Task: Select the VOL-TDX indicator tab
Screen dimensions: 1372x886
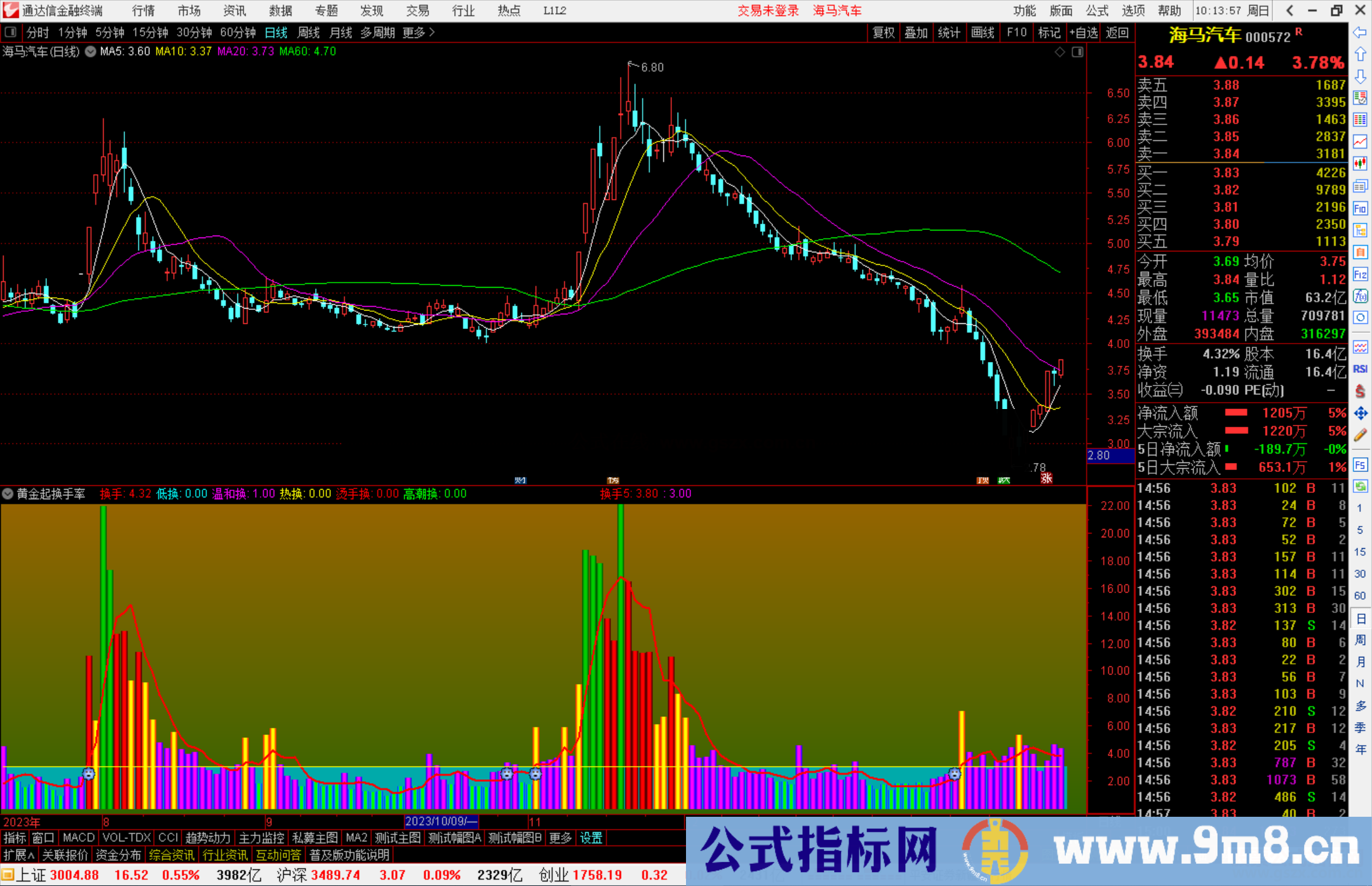Action: point(127,838)
